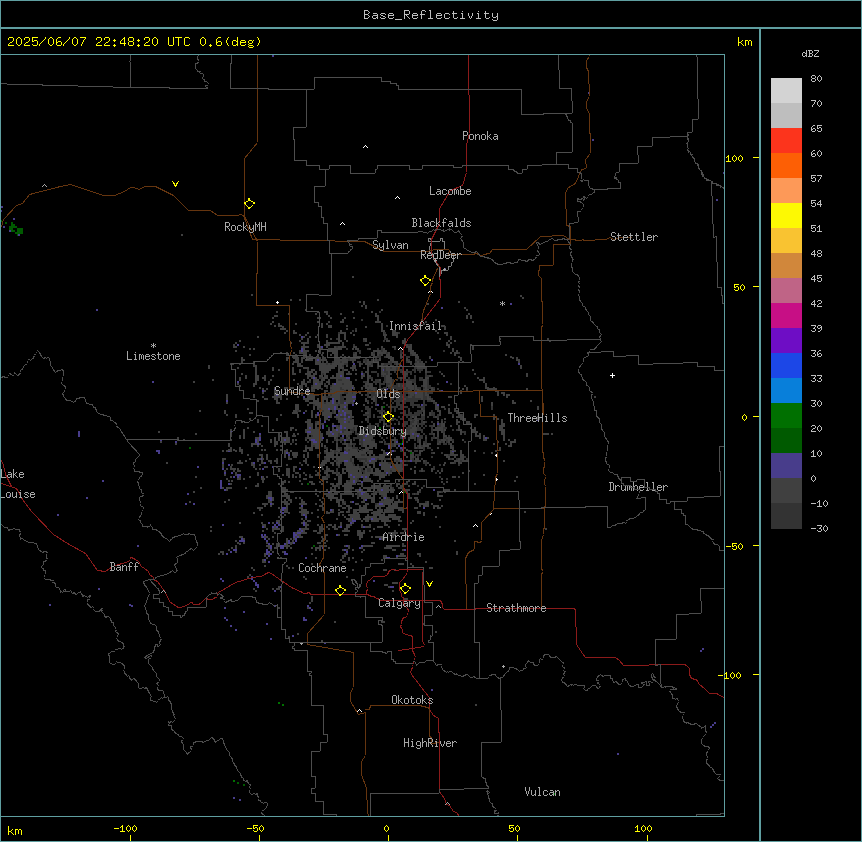Click the white plus marker east of ThreeHills
The width and height of the screenshot is (862, 842).
point(612,375)
